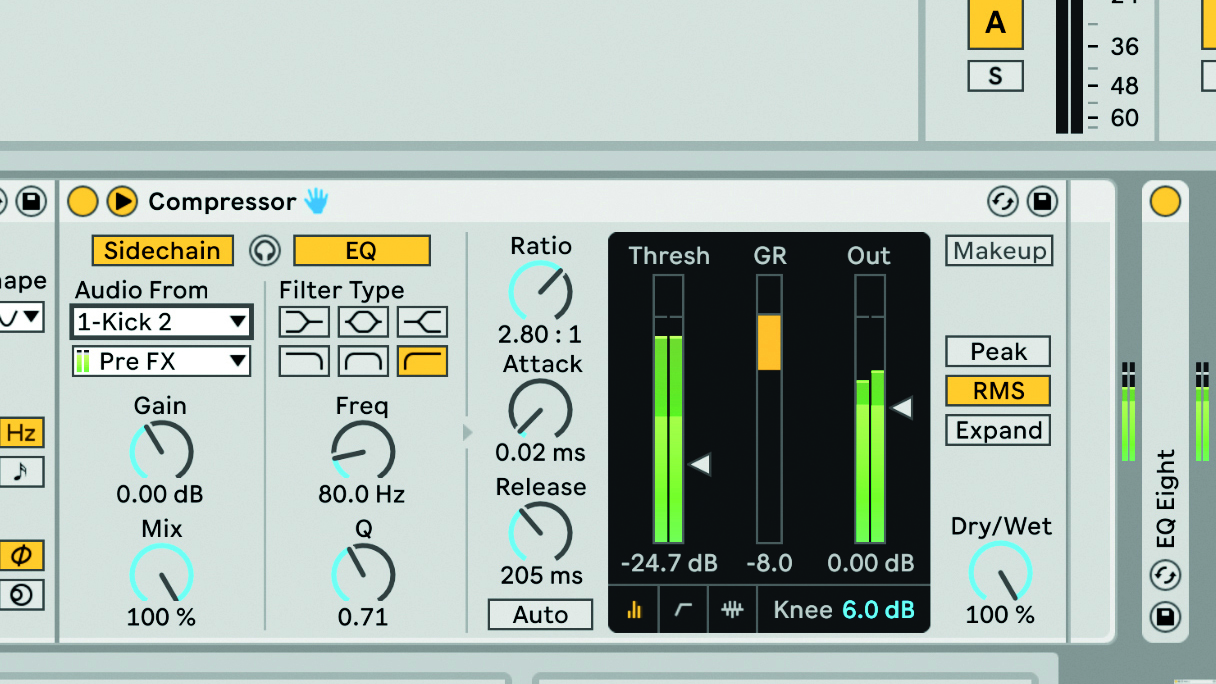This screenshot has height=684, width=1216.
Task: Click the Compressor device title
Action: 222,202
